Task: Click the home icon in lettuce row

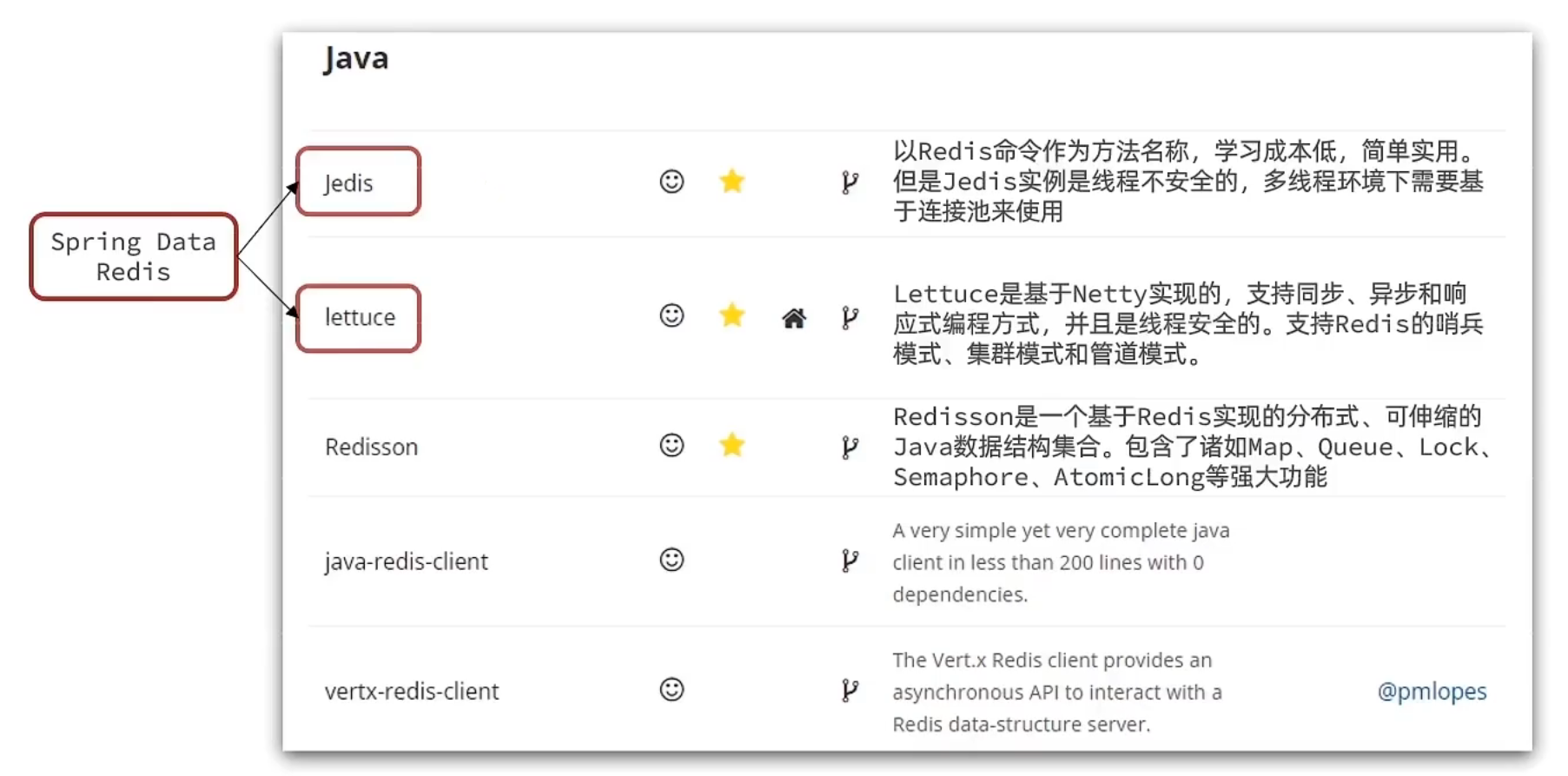Action: coord(793,318)
